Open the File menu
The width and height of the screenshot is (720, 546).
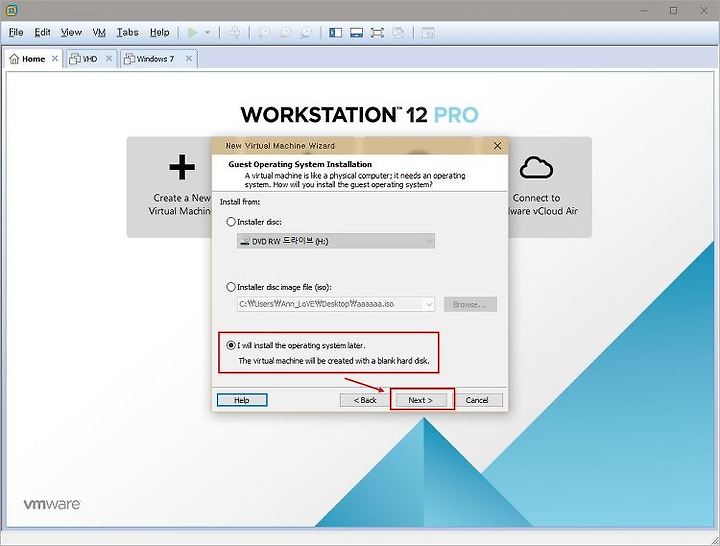point(16,33)
